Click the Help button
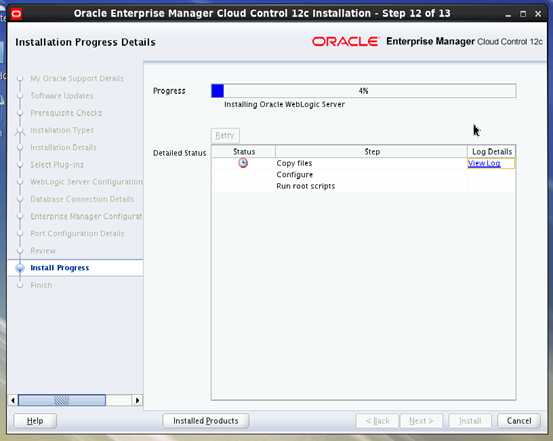Viewport: 553px width, 441px height. [x=35, y=421]
